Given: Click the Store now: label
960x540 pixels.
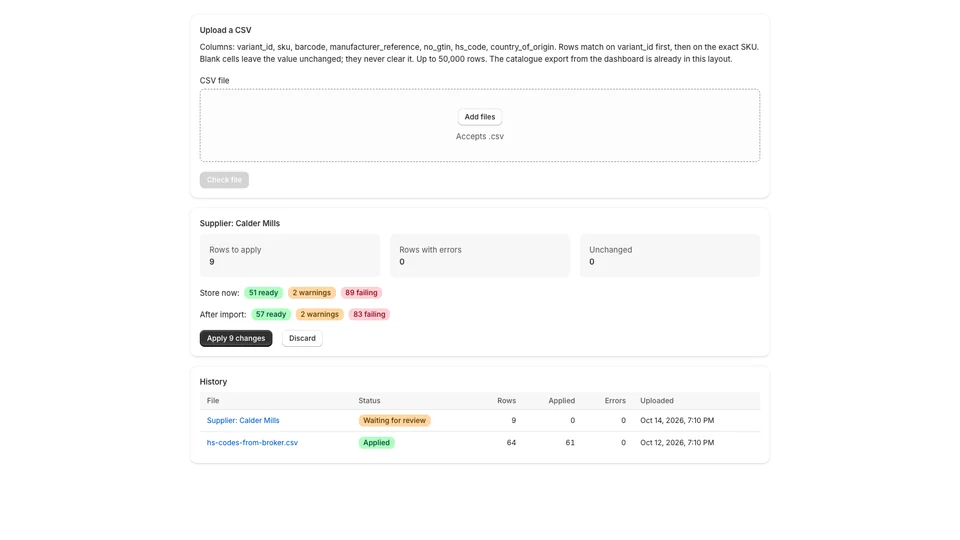Looking at the screenshot, I should pyautogui.click(x=219, y=293).
